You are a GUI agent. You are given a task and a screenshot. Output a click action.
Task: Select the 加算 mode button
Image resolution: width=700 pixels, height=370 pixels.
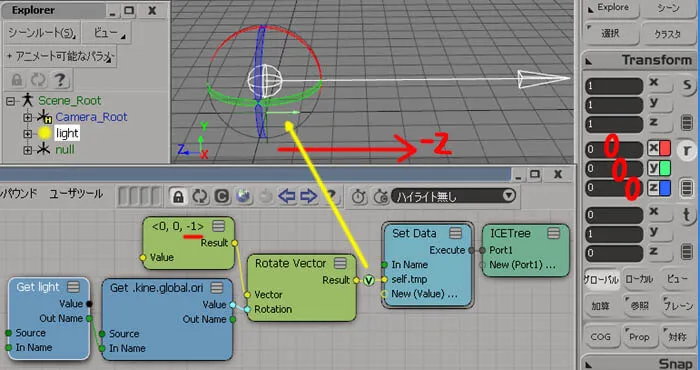click(x=601, y=306)
